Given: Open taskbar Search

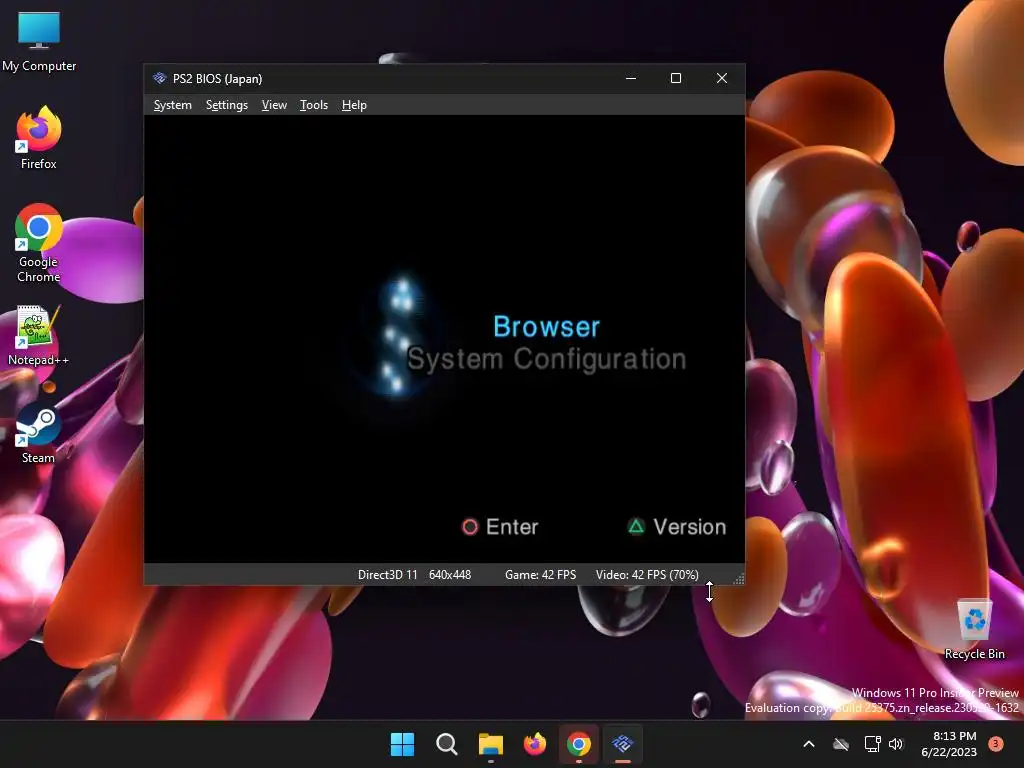Looking at the screenshot, I should click(447, 744).
